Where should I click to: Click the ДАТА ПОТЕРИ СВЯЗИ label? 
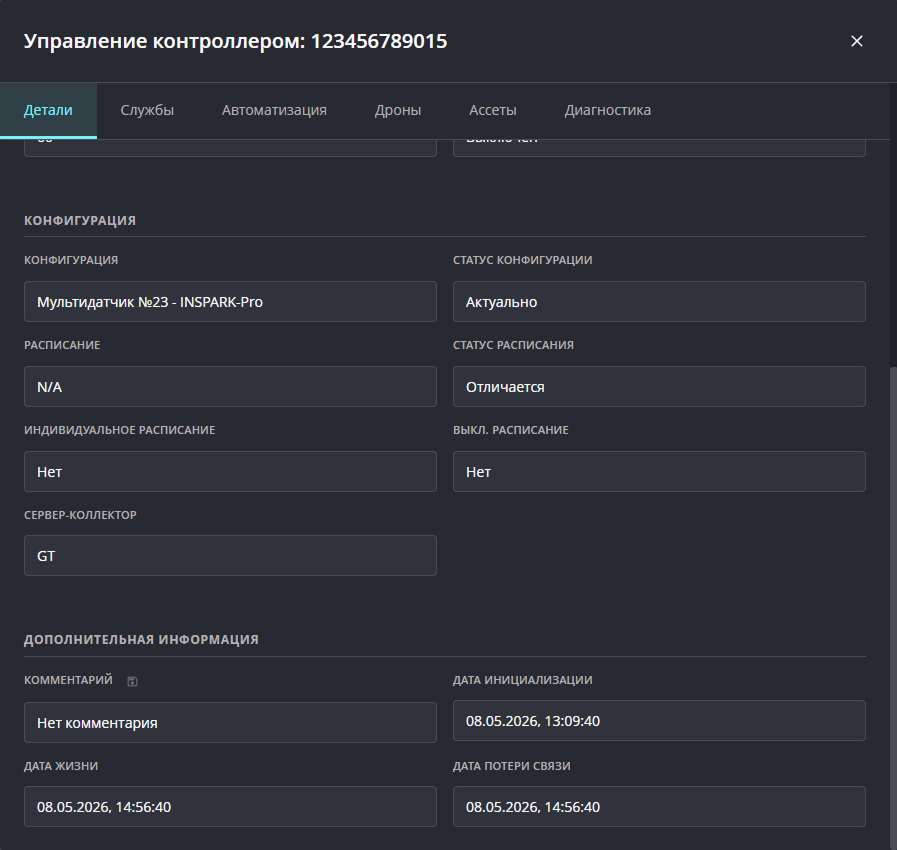point(512,766)
